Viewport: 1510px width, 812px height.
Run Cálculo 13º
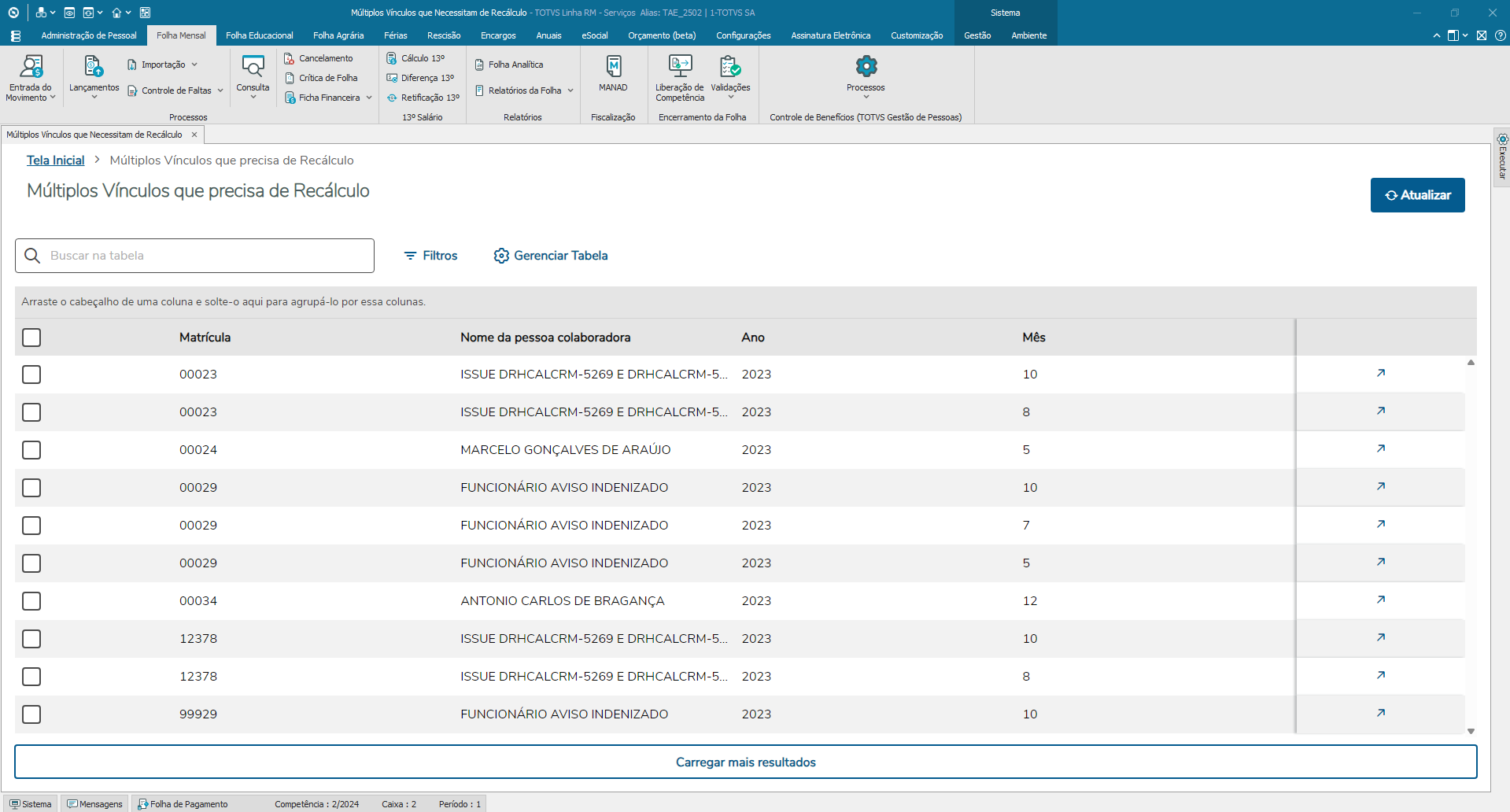tap(415, 58)
